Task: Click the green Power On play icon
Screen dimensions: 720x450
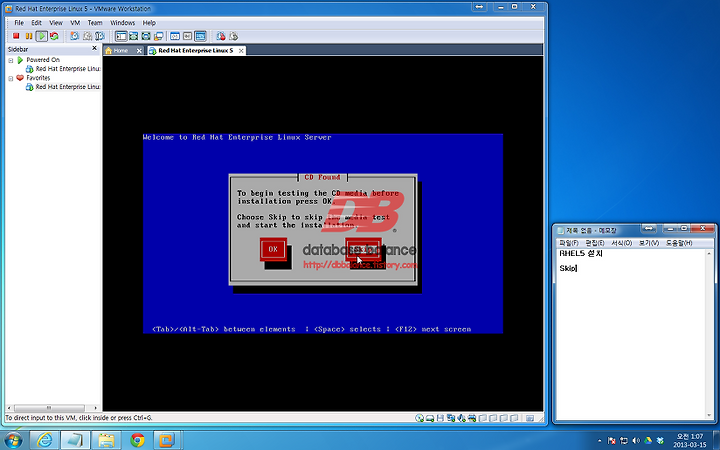Action: (41, 36)
